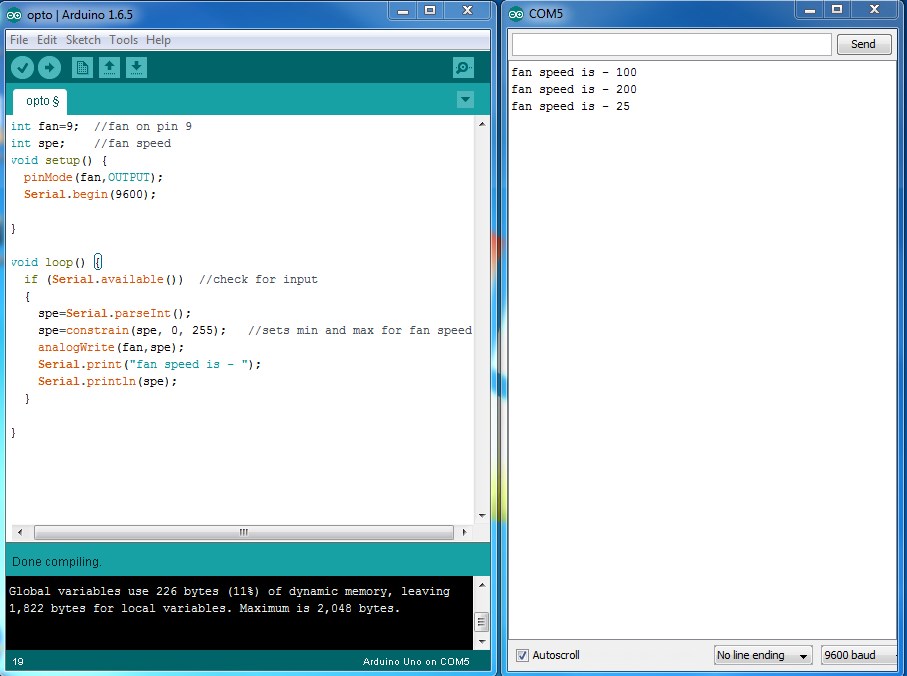Click the '//sets min and max for fan speed' comment
907x676 pixels.
360,330
